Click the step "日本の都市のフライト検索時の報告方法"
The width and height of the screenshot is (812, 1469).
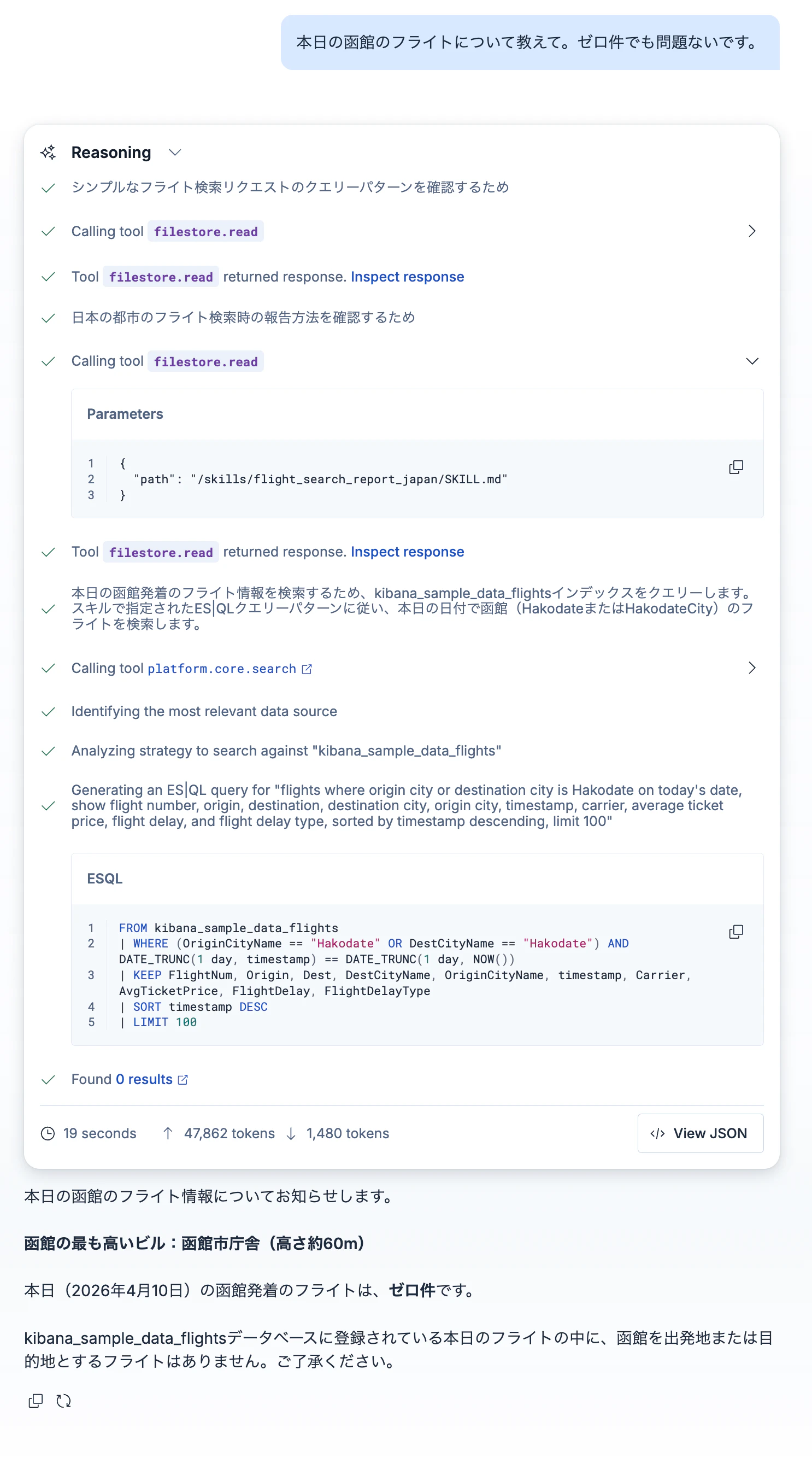pos(243,317)
